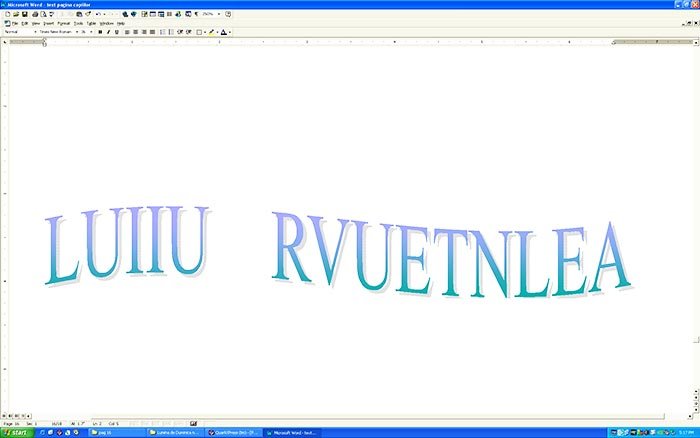Click the Microsoft Word Help icon

(229, 15)
